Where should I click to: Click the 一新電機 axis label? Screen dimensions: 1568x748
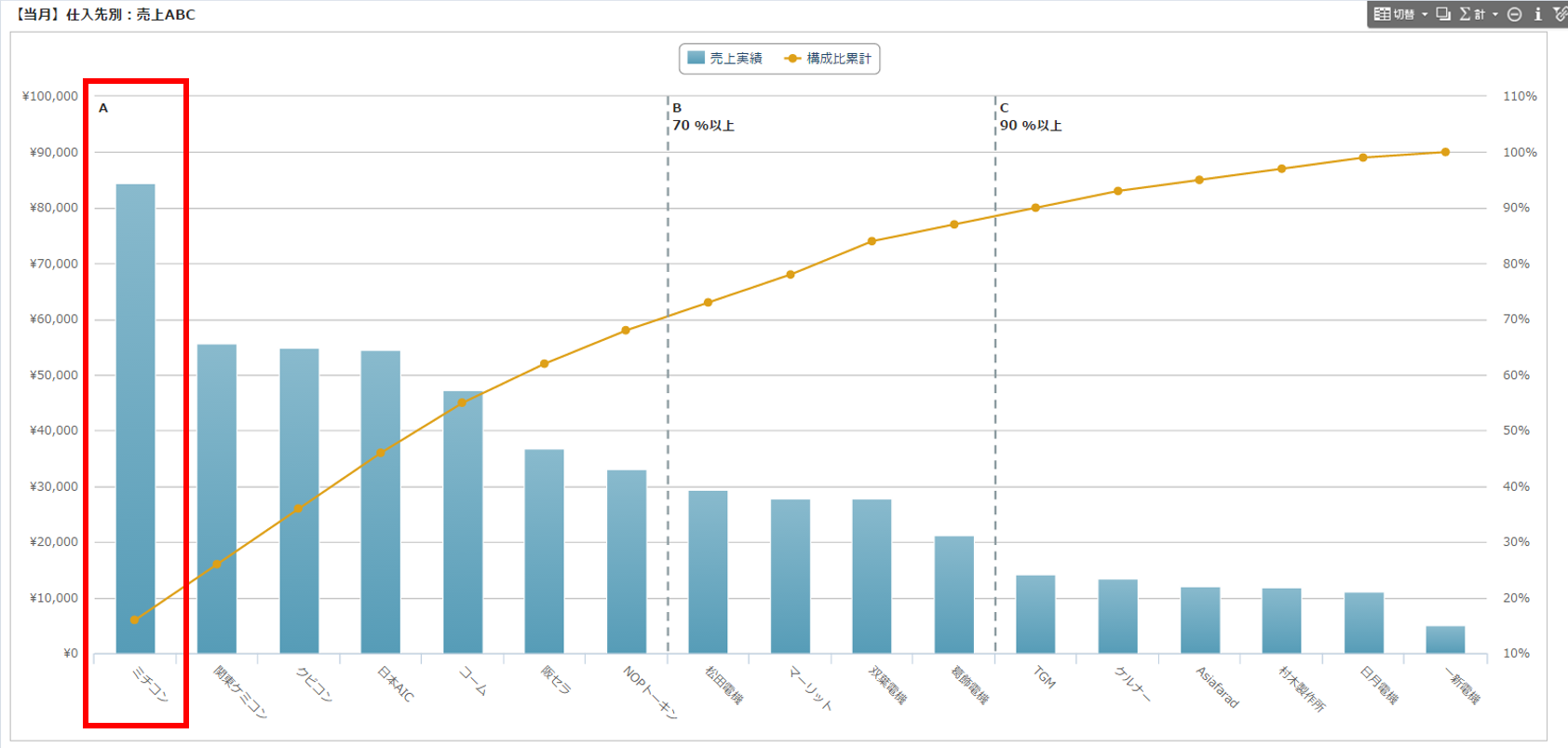click(x=1461, y=685)
